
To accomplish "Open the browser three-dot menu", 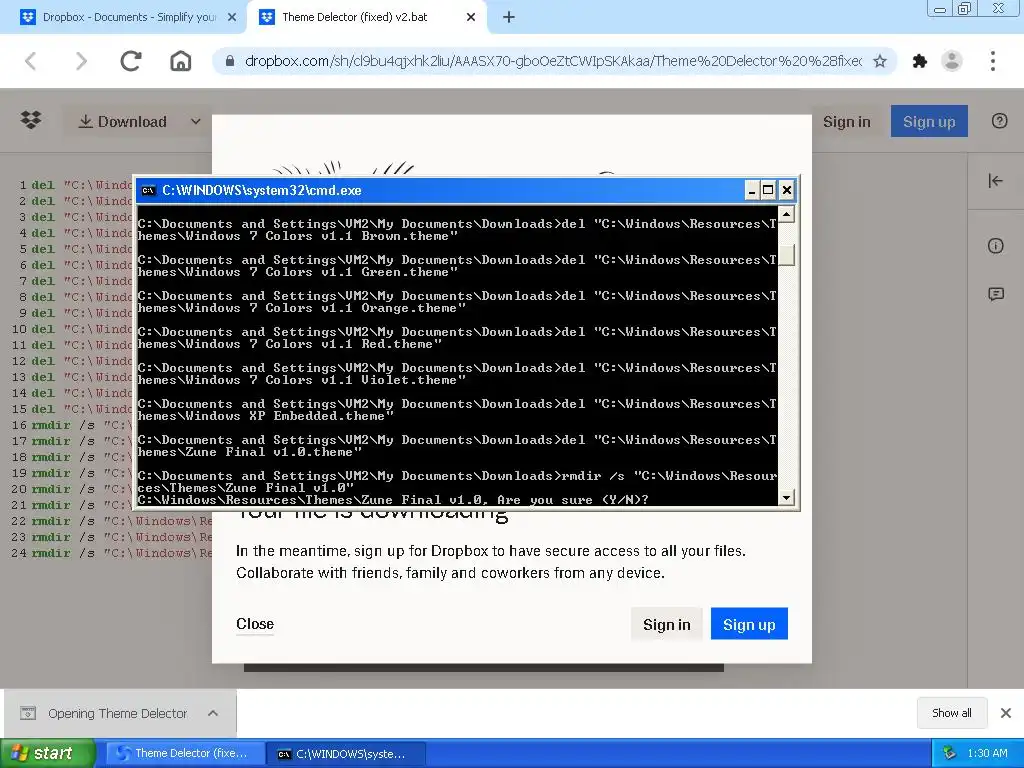I will (x=993, y=61).
